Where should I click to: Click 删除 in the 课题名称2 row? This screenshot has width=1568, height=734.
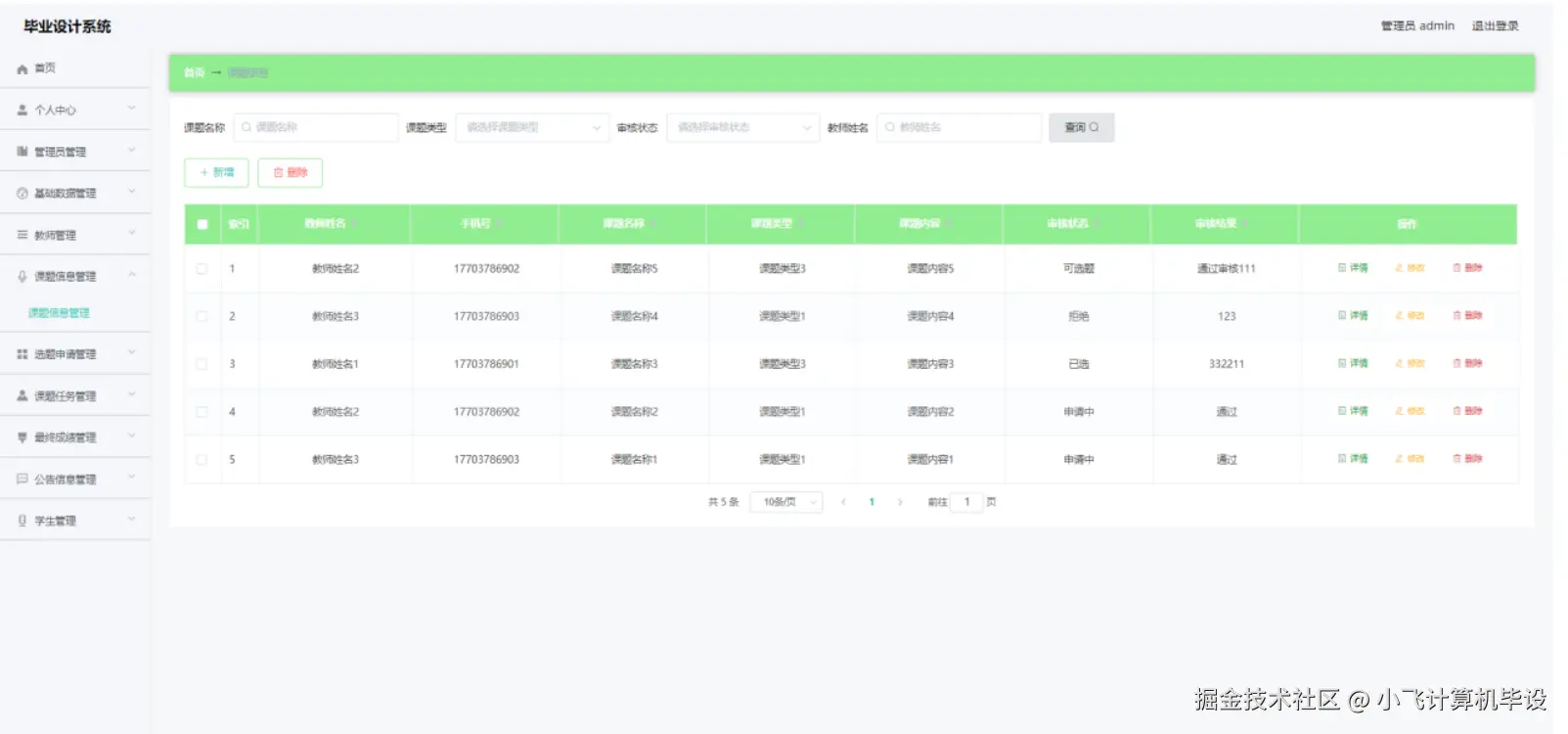tap(1467, 412)
